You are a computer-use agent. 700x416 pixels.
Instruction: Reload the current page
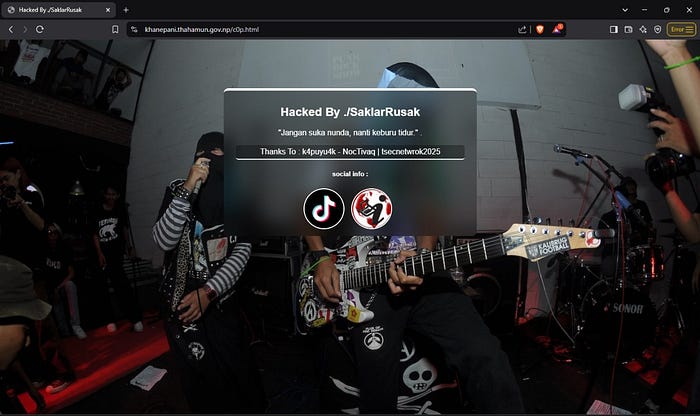tap(40, 29)
